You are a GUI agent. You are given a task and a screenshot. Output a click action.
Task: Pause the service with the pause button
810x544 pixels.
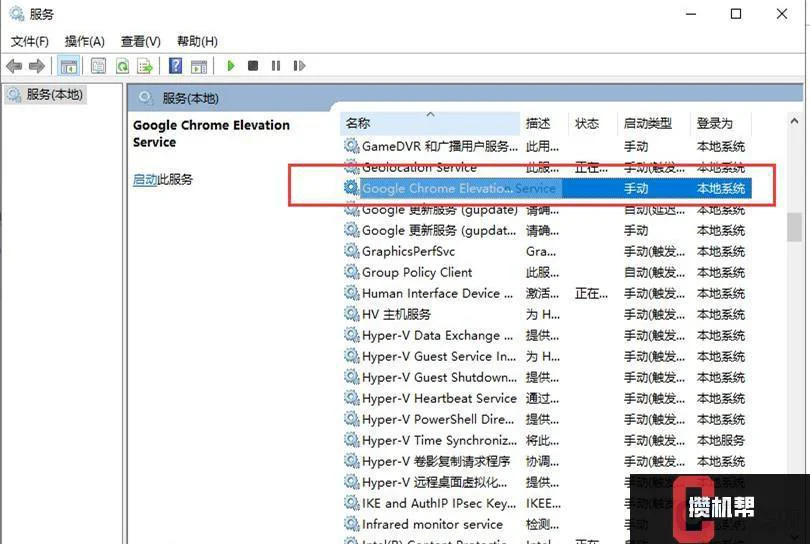tap(276, 66)
